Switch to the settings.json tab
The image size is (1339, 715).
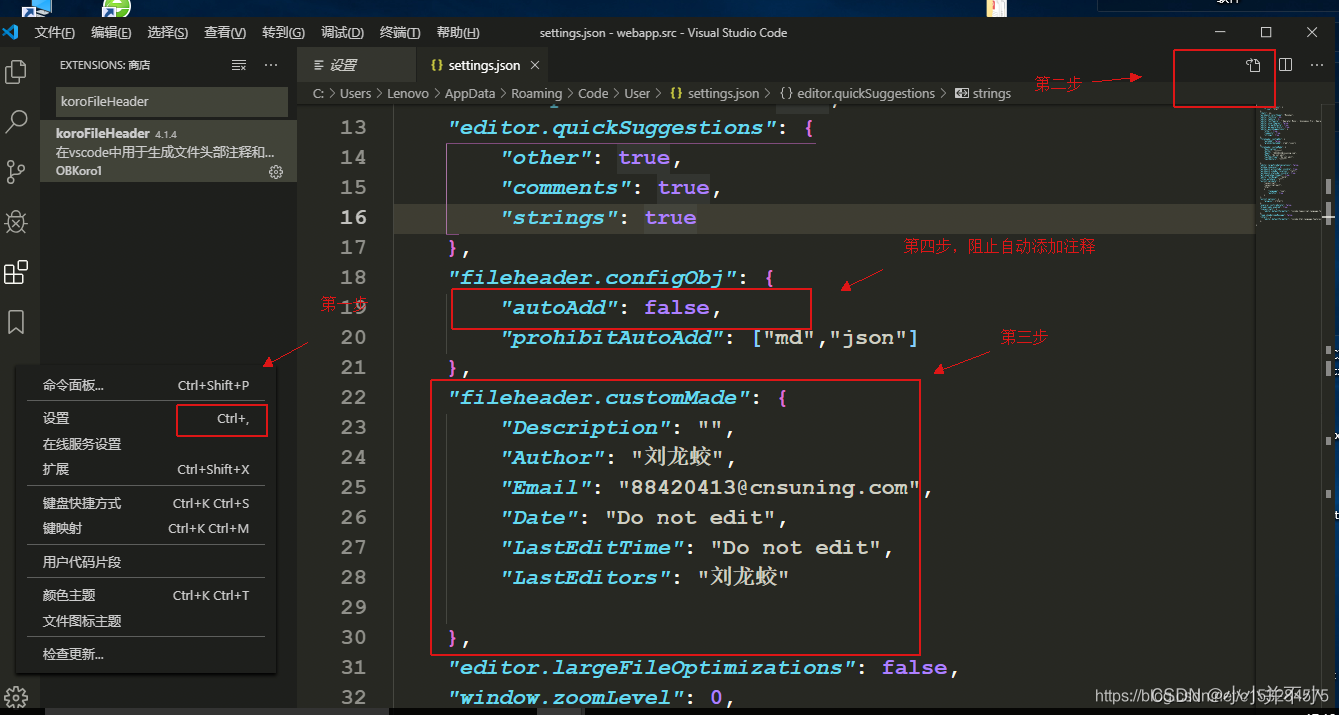(x=483, y=65)
